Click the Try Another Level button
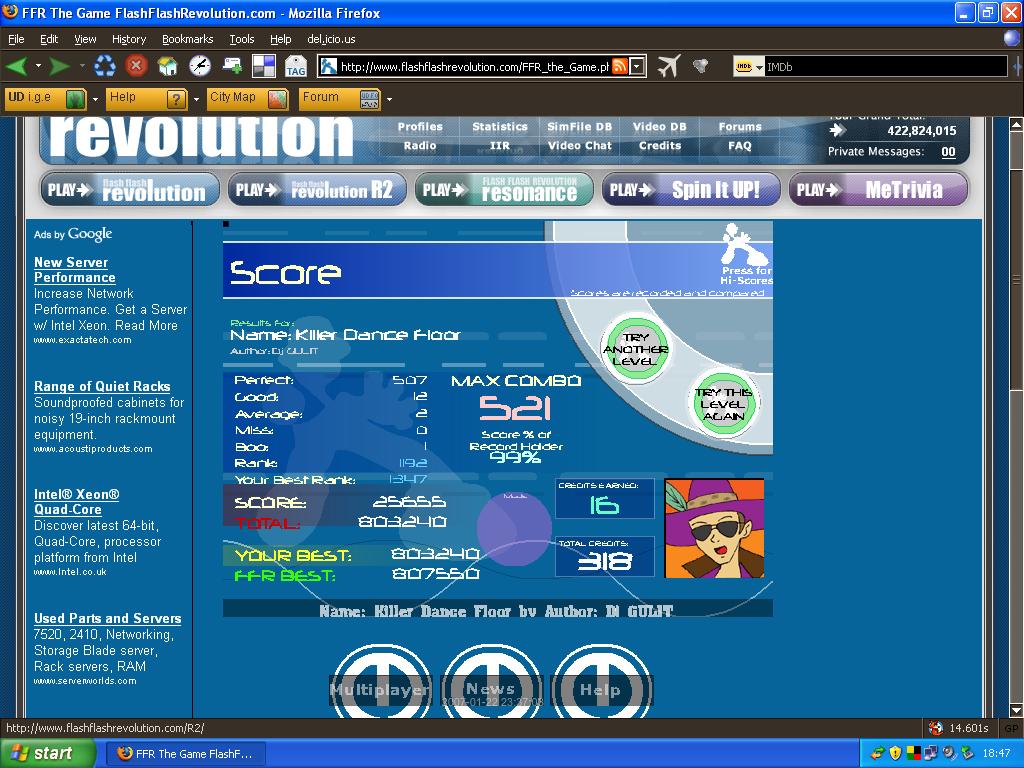This screenshot has width=1024, height=768. pyautogui.click(x=635, y=349)
